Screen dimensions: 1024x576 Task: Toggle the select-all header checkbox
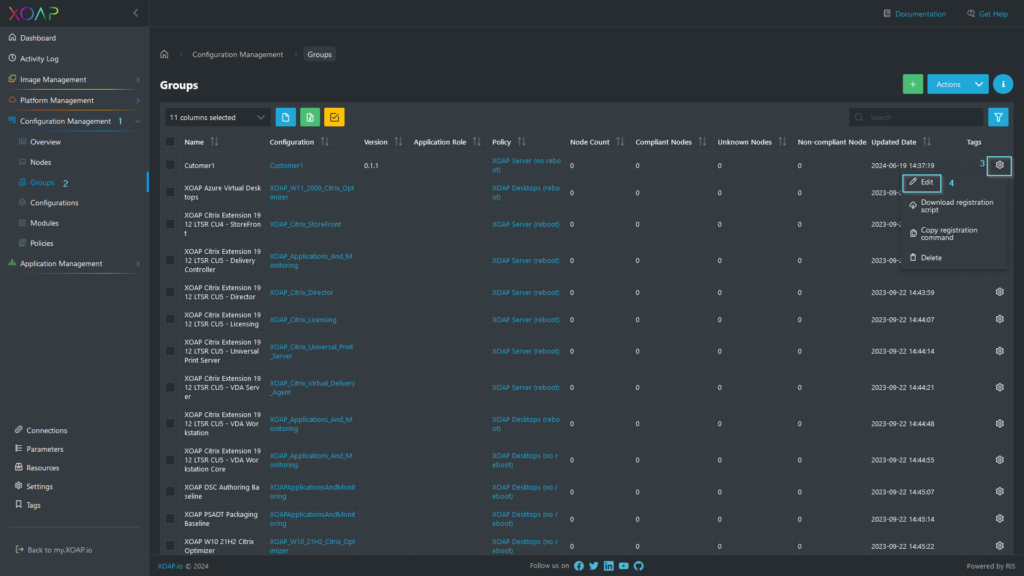coord(170,142)
